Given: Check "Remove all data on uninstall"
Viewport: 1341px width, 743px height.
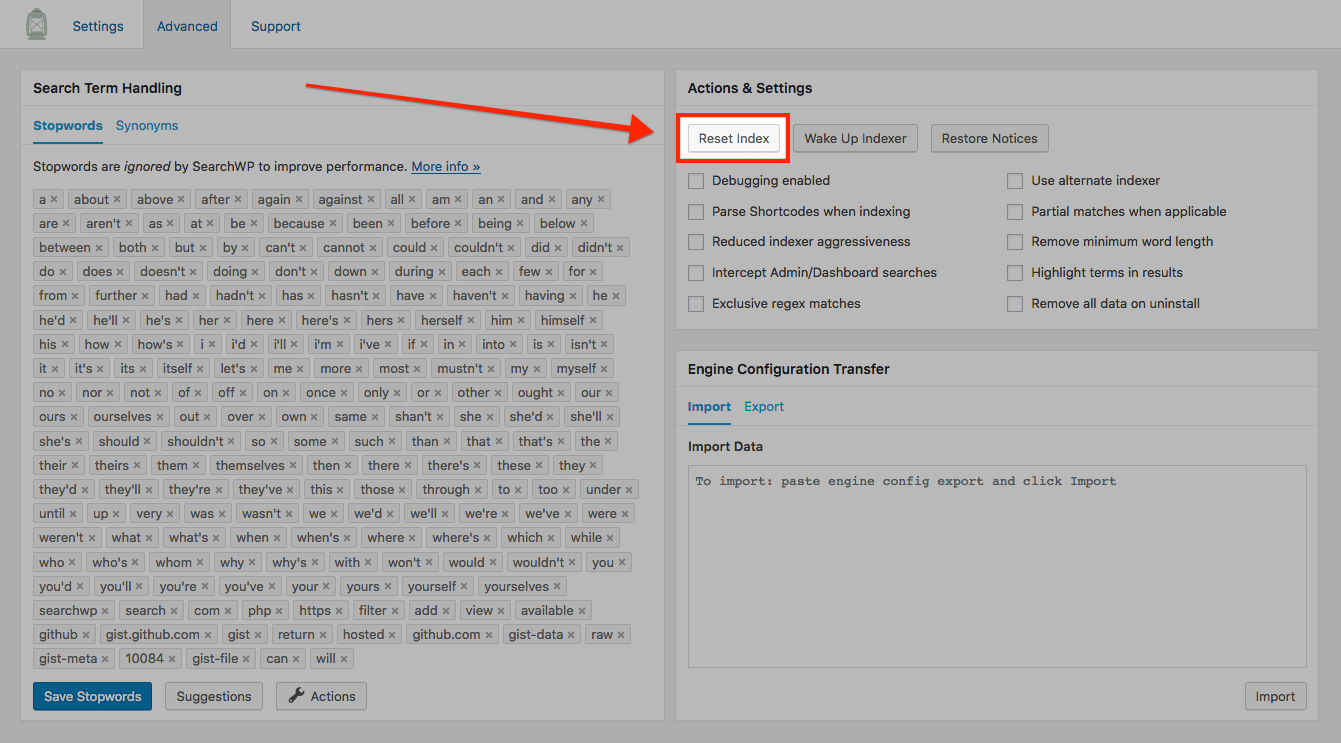Looking at the screenshot, I should pos(1015,303).
